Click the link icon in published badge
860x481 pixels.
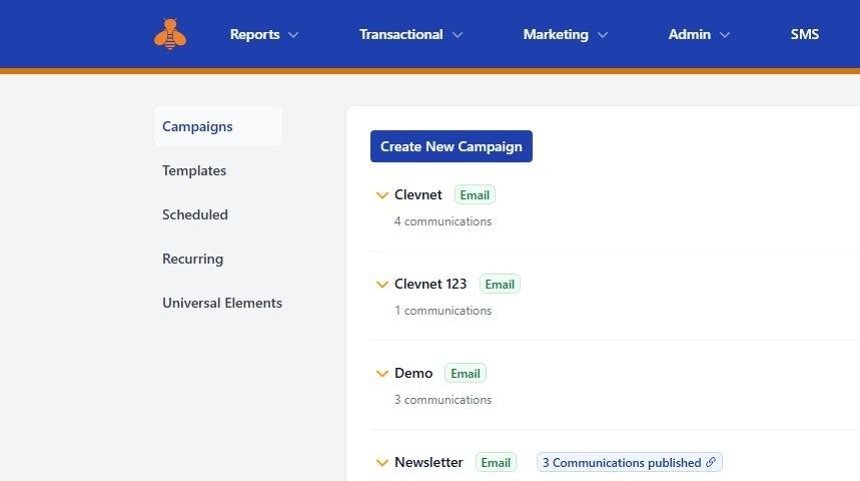point(711,463)
